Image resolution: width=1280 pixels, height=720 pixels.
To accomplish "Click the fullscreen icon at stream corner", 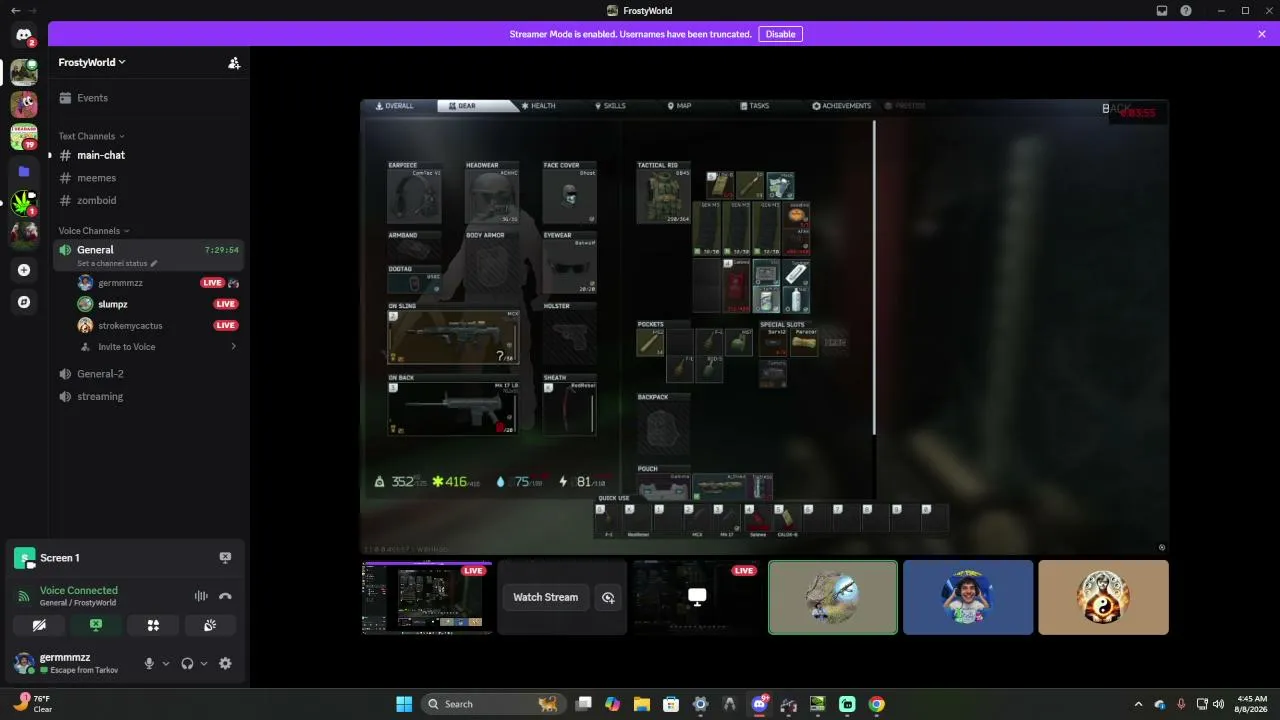I will click(x=1161, y=547).
